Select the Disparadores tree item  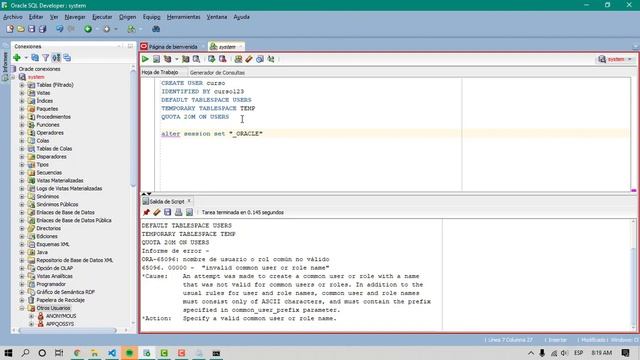point(51,157)
